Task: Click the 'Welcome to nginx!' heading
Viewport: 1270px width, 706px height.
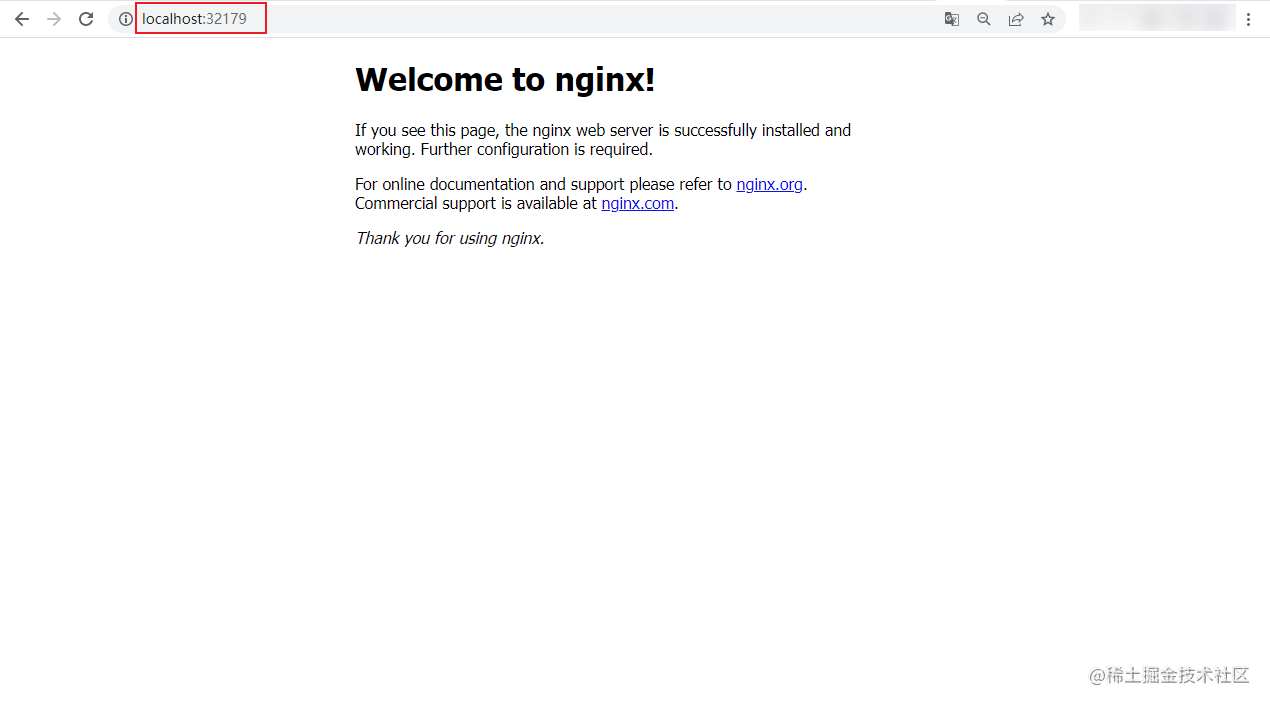Action: (505, 79)
